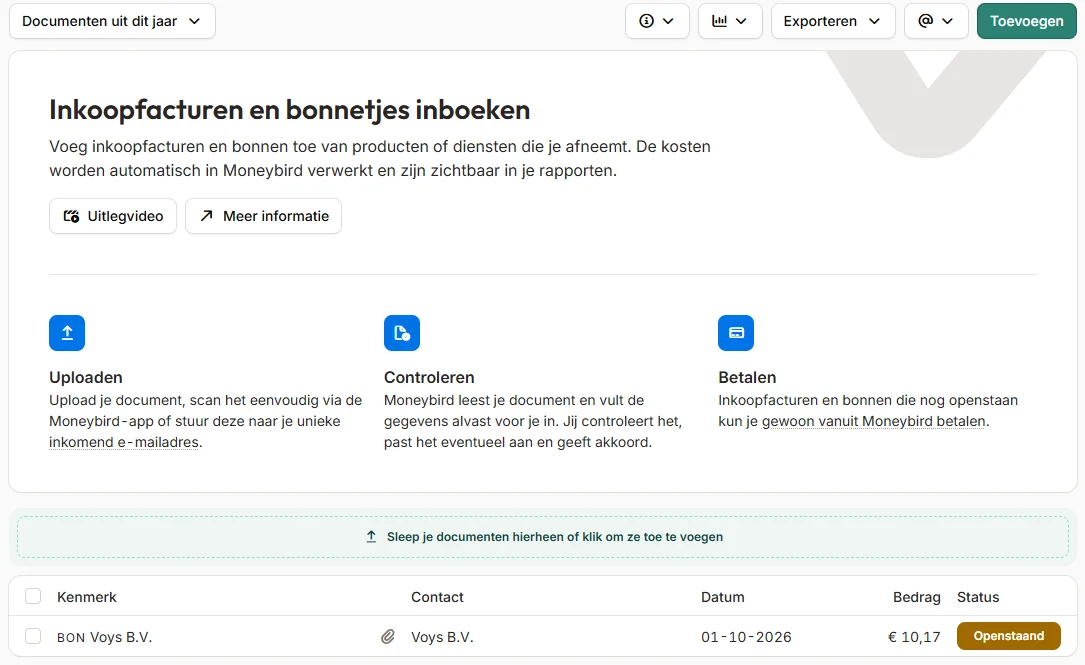Click the Uploaden heading
This screenshot has height=665, width=1085.
(x=86, y=378)
